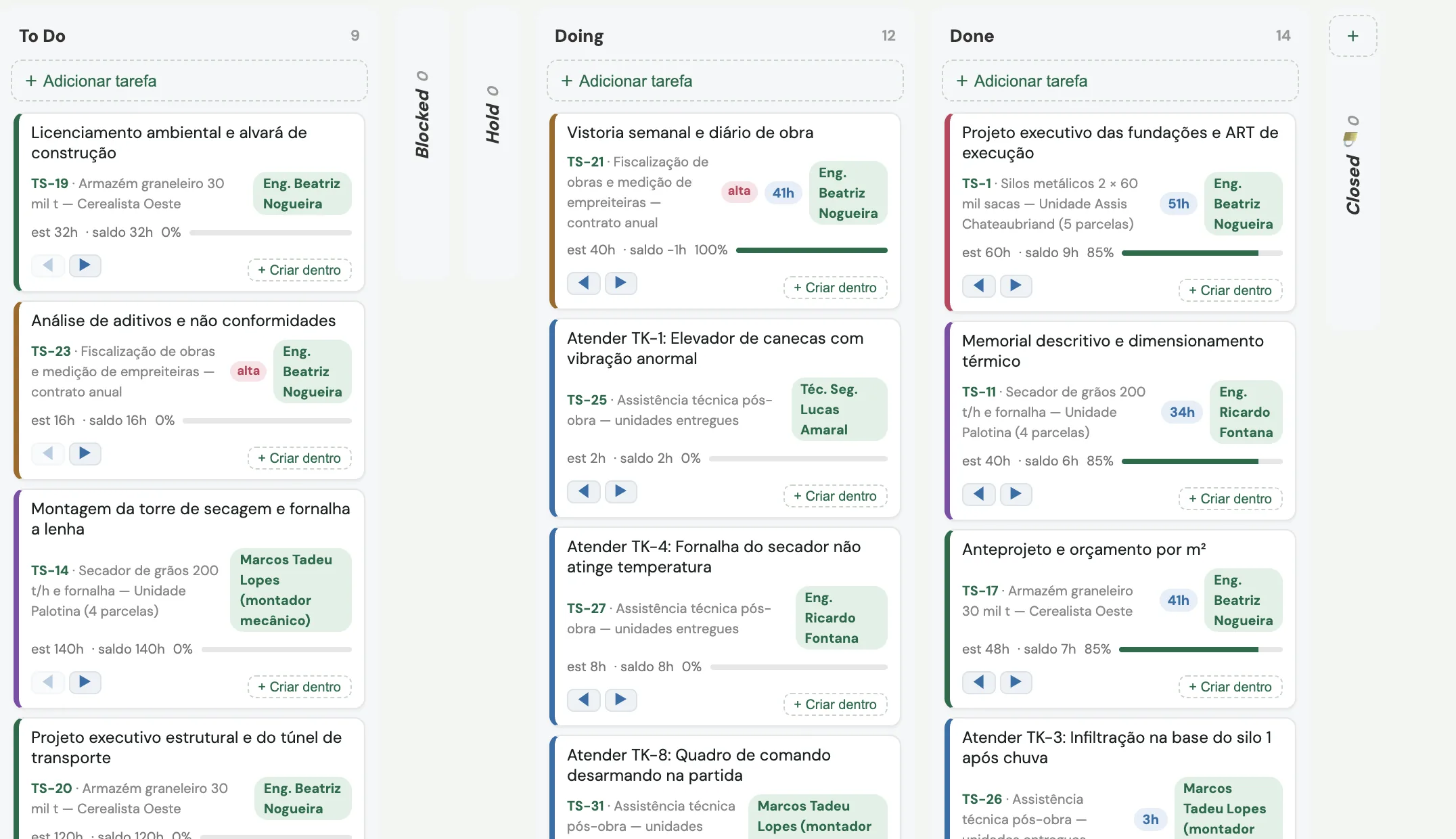1456x839 pixels.
Task: Create subtask inside 'Análise de aditivos' card
Action: pyautogui.click(x=300, y=458)
